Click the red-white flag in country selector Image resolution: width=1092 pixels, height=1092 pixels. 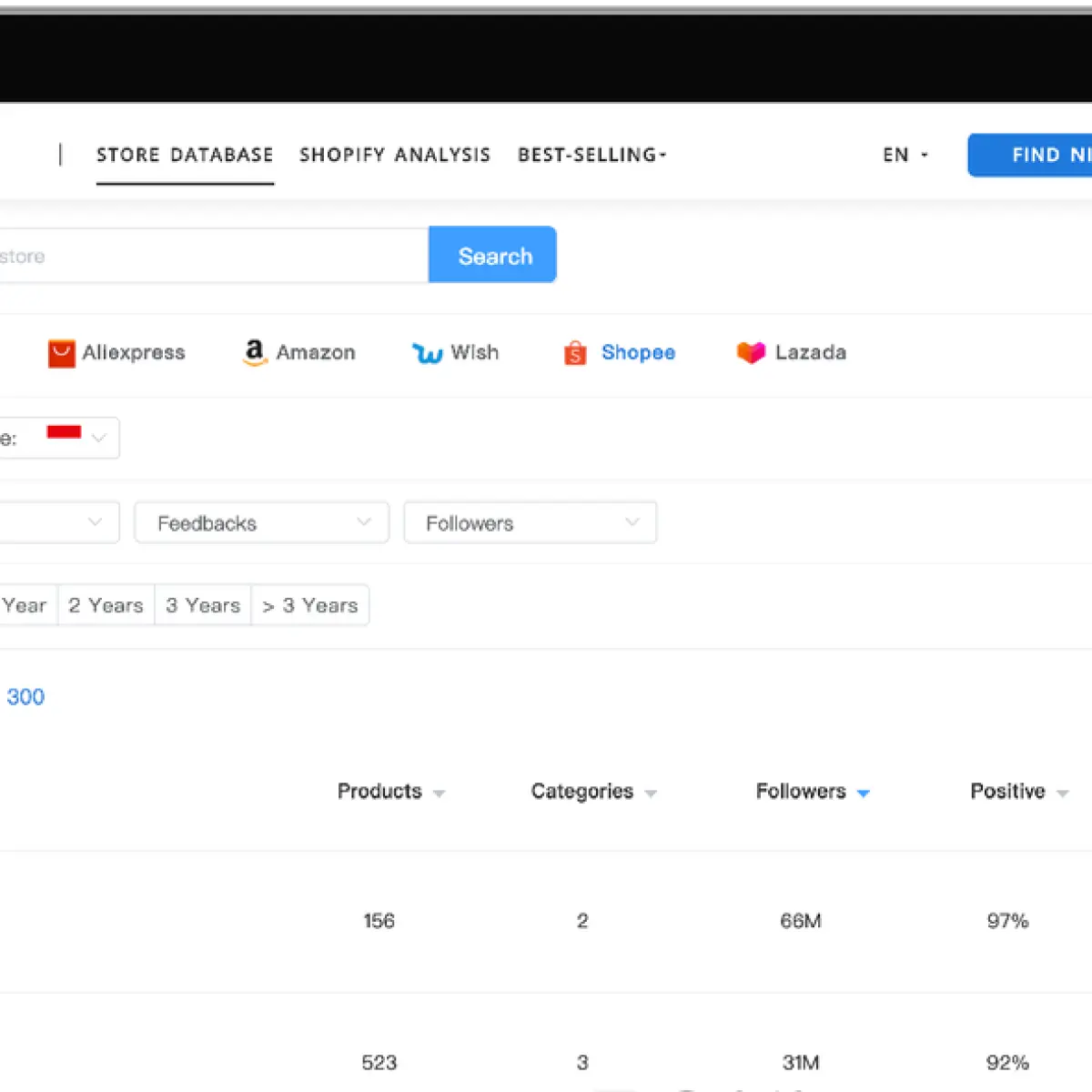(64, 432)
